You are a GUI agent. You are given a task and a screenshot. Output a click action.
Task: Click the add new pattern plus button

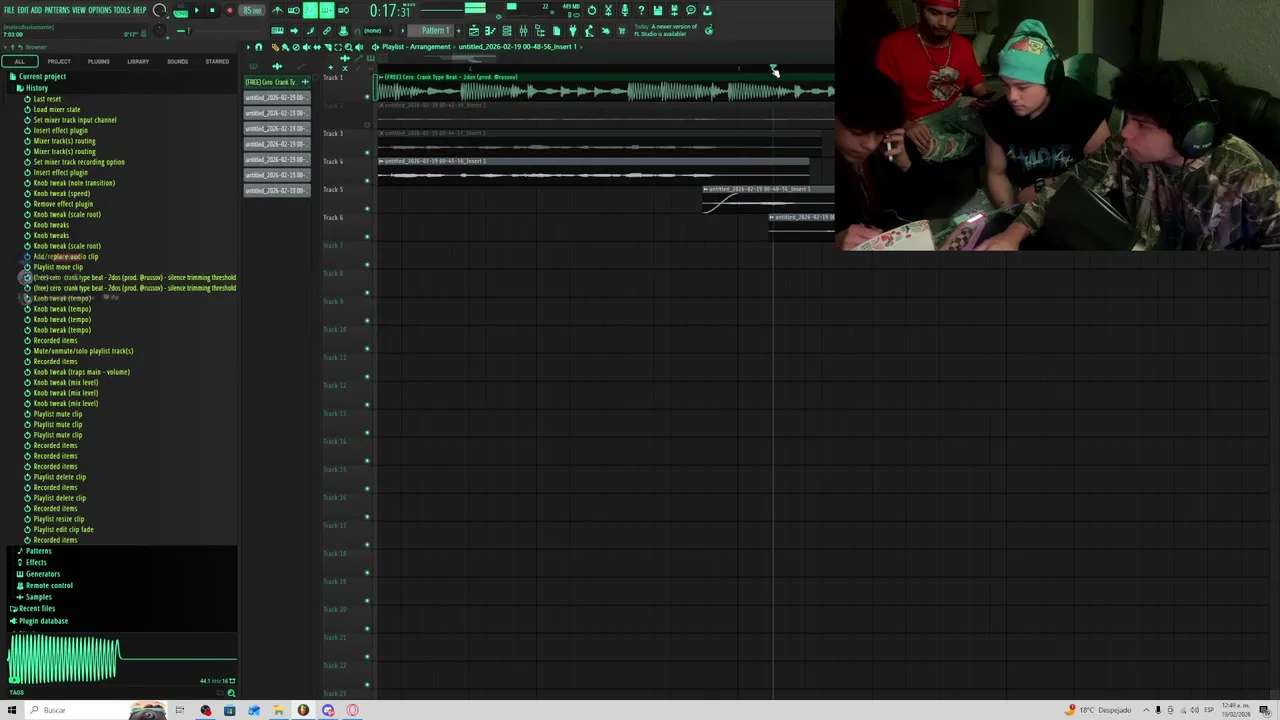click(x=459, y=31)
